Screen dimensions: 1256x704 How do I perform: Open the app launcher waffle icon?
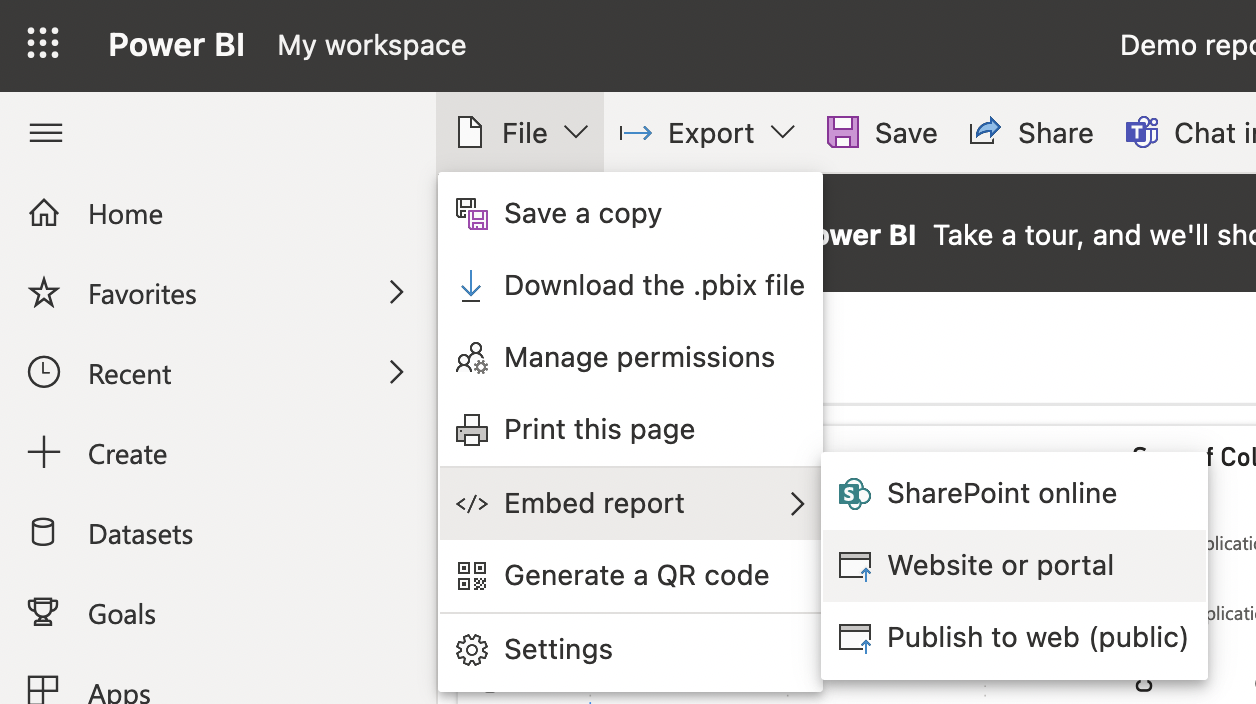click(43, 45)
